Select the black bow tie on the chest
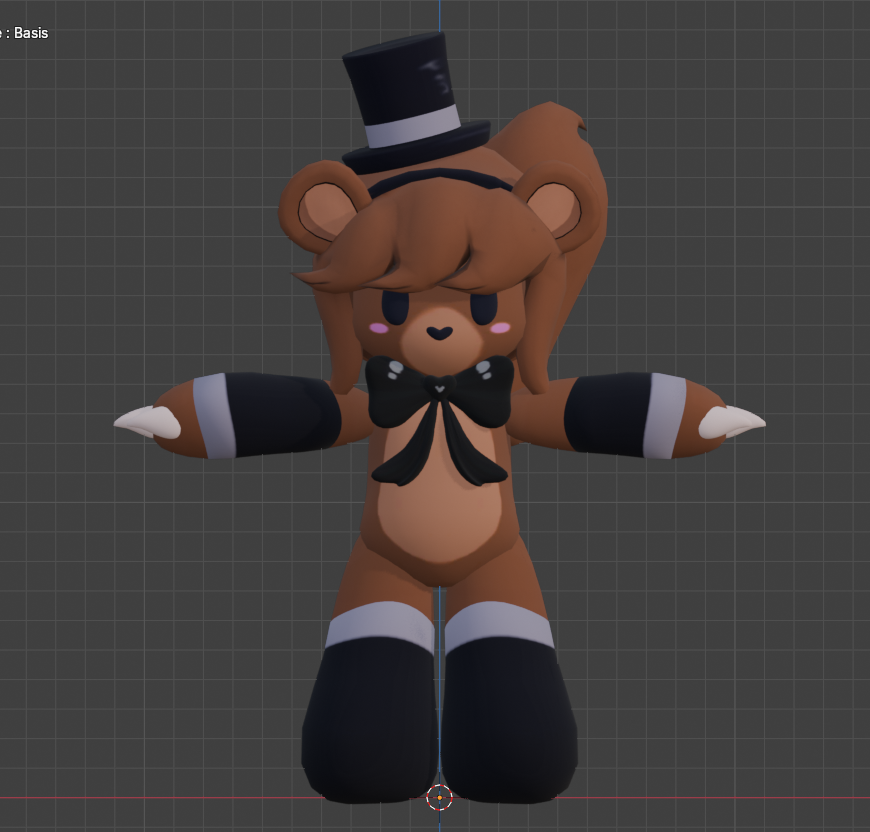 click(x=439, y=419)
